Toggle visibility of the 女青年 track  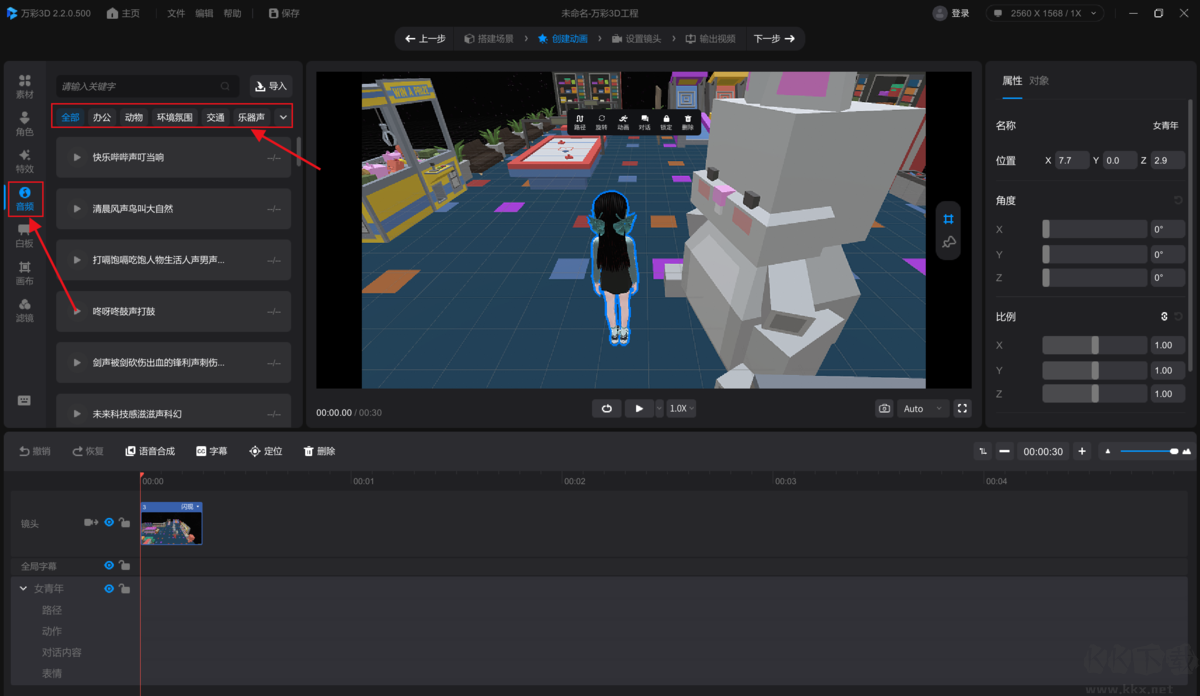pos(109,589)
